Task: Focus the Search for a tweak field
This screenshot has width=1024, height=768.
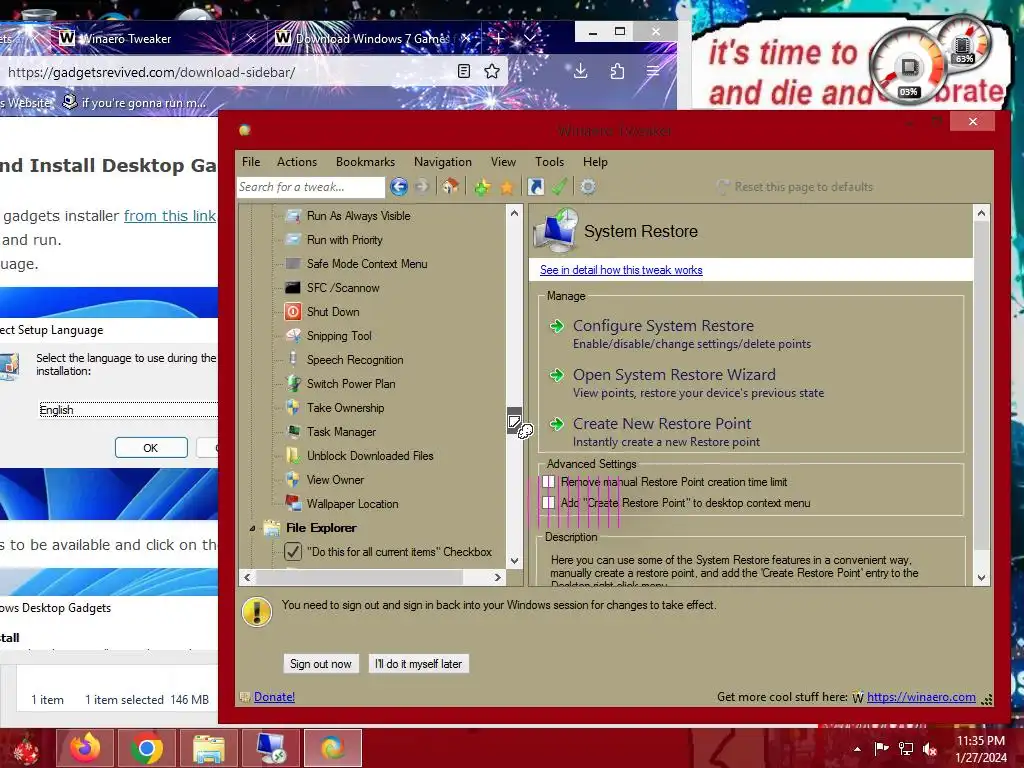Action: 311,187
